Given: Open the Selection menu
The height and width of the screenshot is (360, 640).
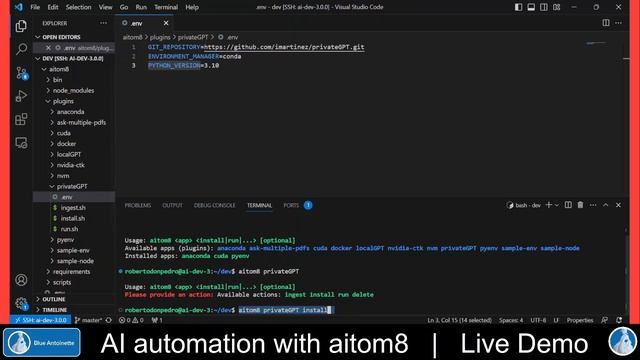Looking at the screenshot, I should coord(78,7).
